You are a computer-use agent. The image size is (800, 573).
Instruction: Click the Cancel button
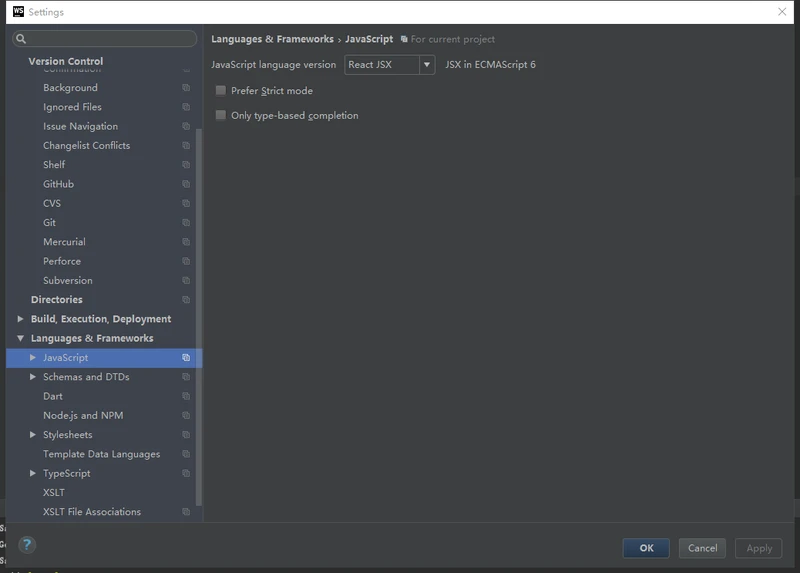point(702,548)
